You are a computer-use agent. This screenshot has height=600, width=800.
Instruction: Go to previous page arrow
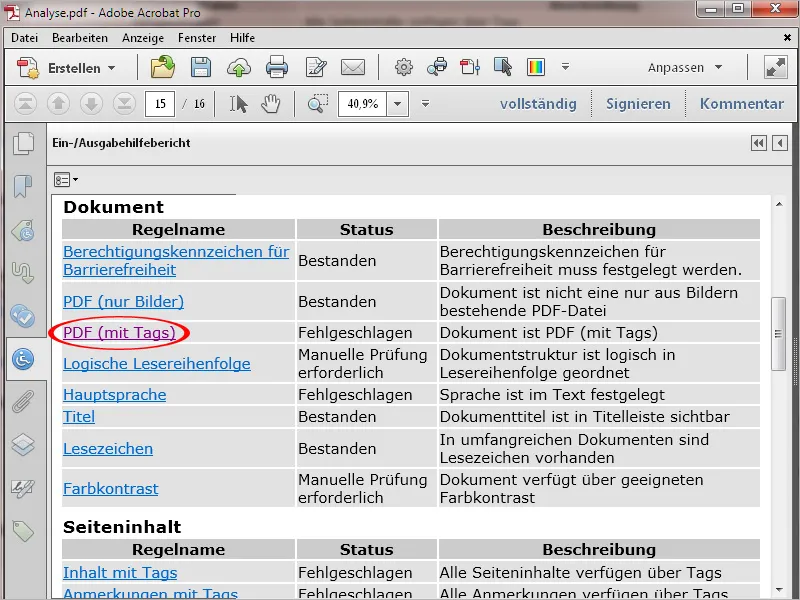[58, 104]
